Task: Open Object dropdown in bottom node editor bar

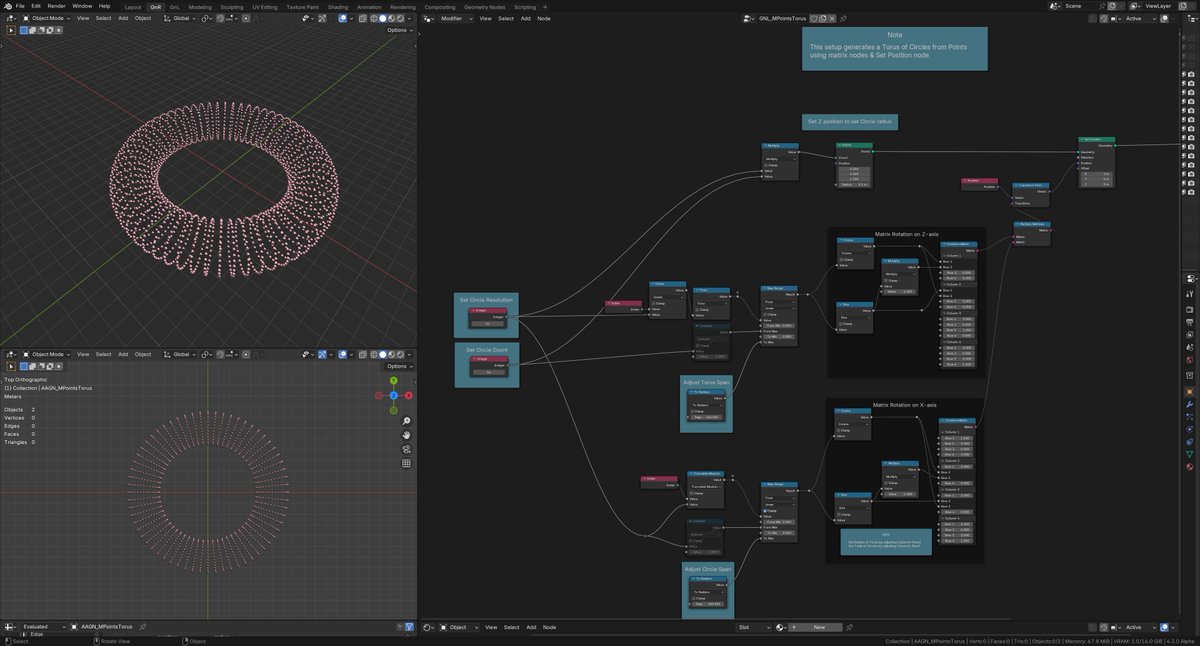Action: point(458,627)
